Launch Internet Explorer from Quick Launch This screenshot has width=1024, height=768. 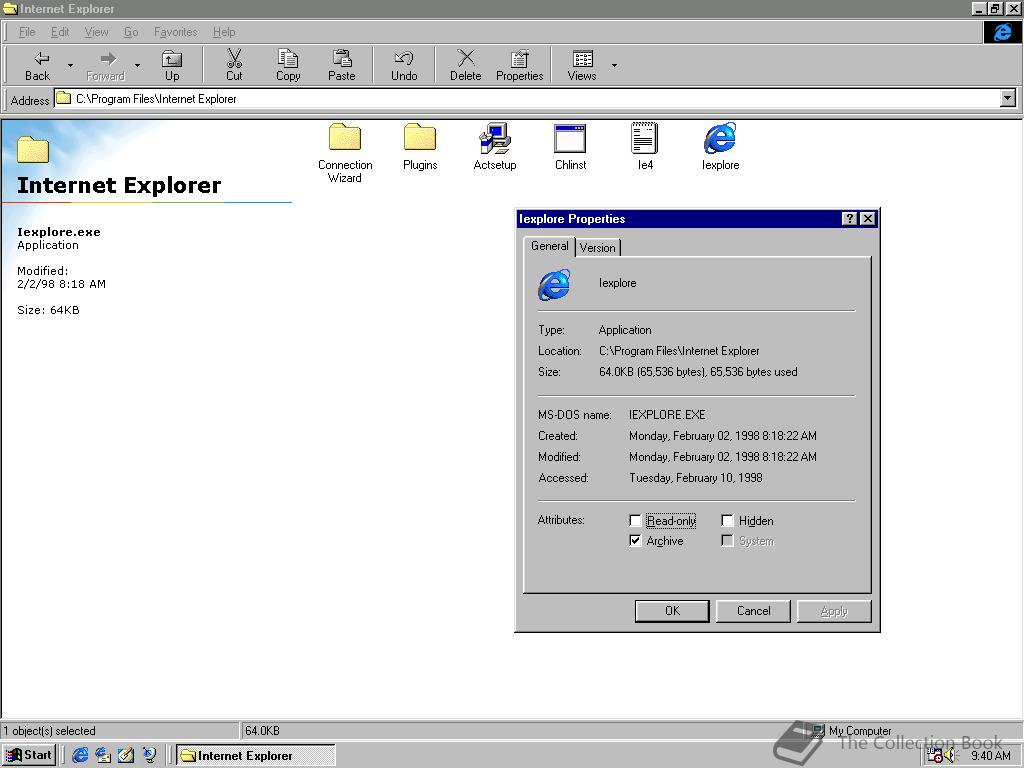point(80,755)
